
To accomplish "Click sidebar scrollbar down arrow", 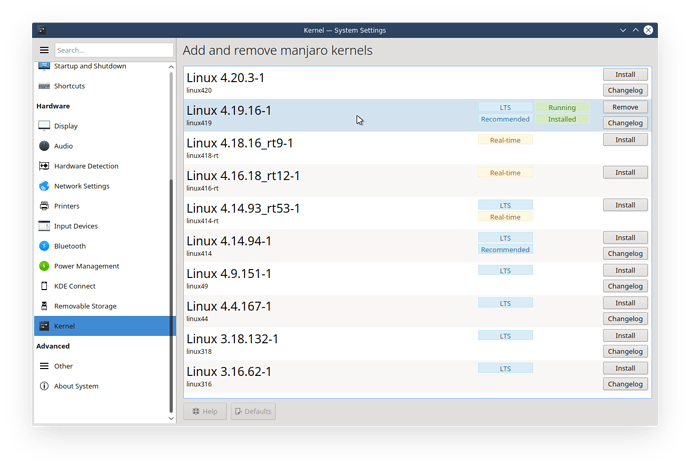I will pyautogui.click(x=171, y=418).
